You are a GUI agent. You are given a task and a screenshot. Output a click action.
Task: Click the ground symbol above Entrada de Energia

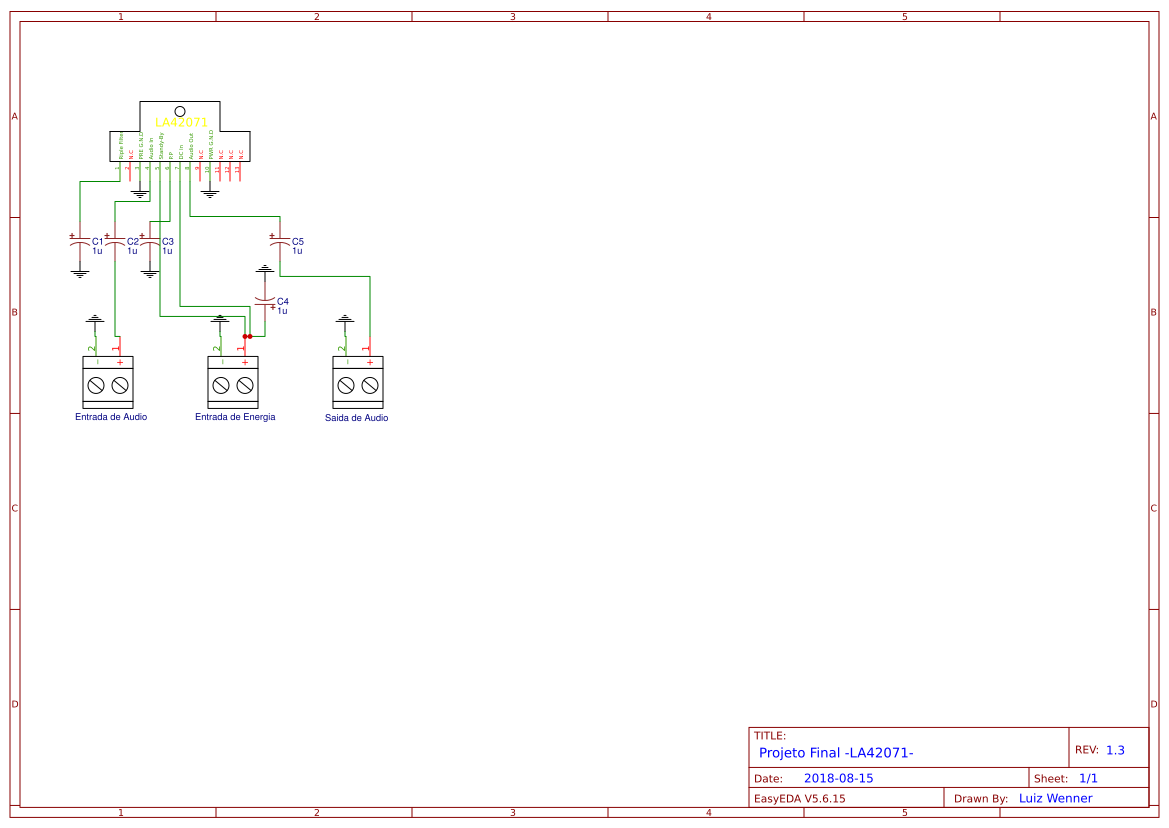220,320
